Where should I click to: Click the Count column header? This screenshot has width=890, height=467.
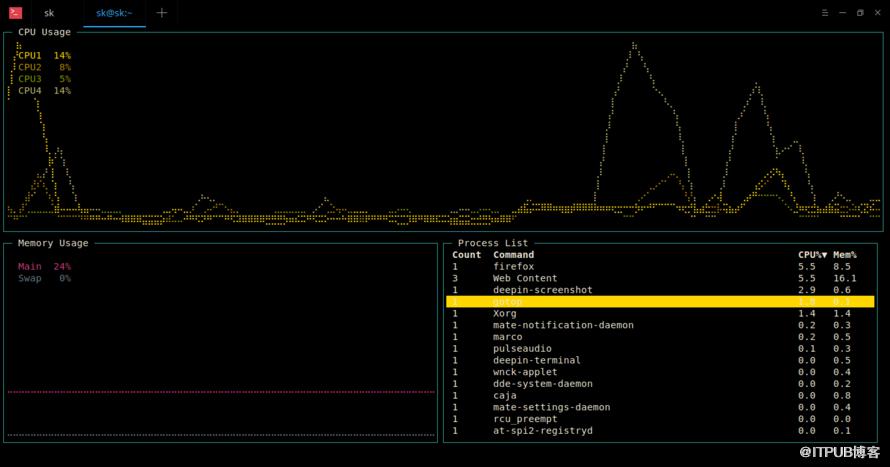coord(467,255)
